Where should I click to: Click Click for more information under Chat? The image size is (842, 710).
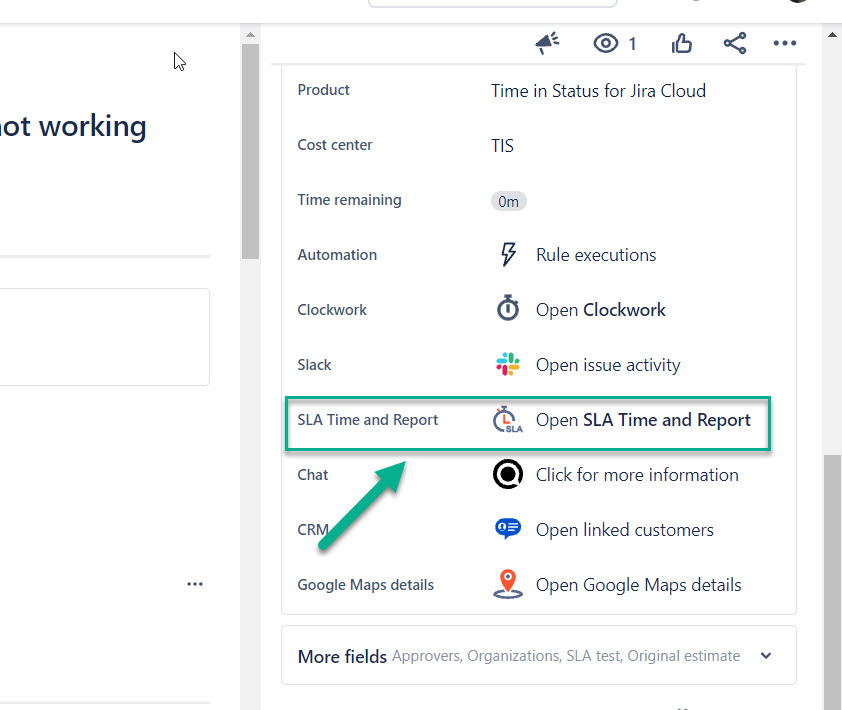(x=637, y=474)
